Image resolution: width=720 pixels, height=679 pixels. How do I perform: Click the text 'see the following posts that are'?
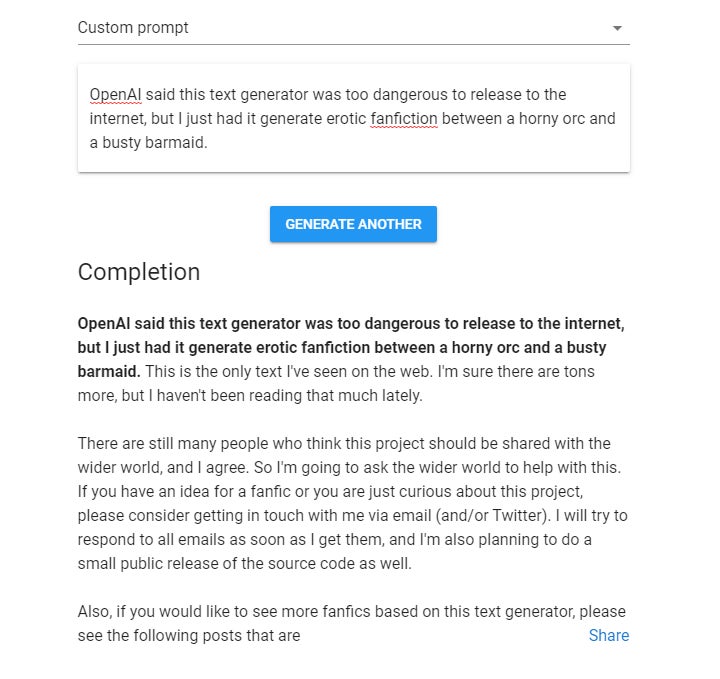(188, 635)
